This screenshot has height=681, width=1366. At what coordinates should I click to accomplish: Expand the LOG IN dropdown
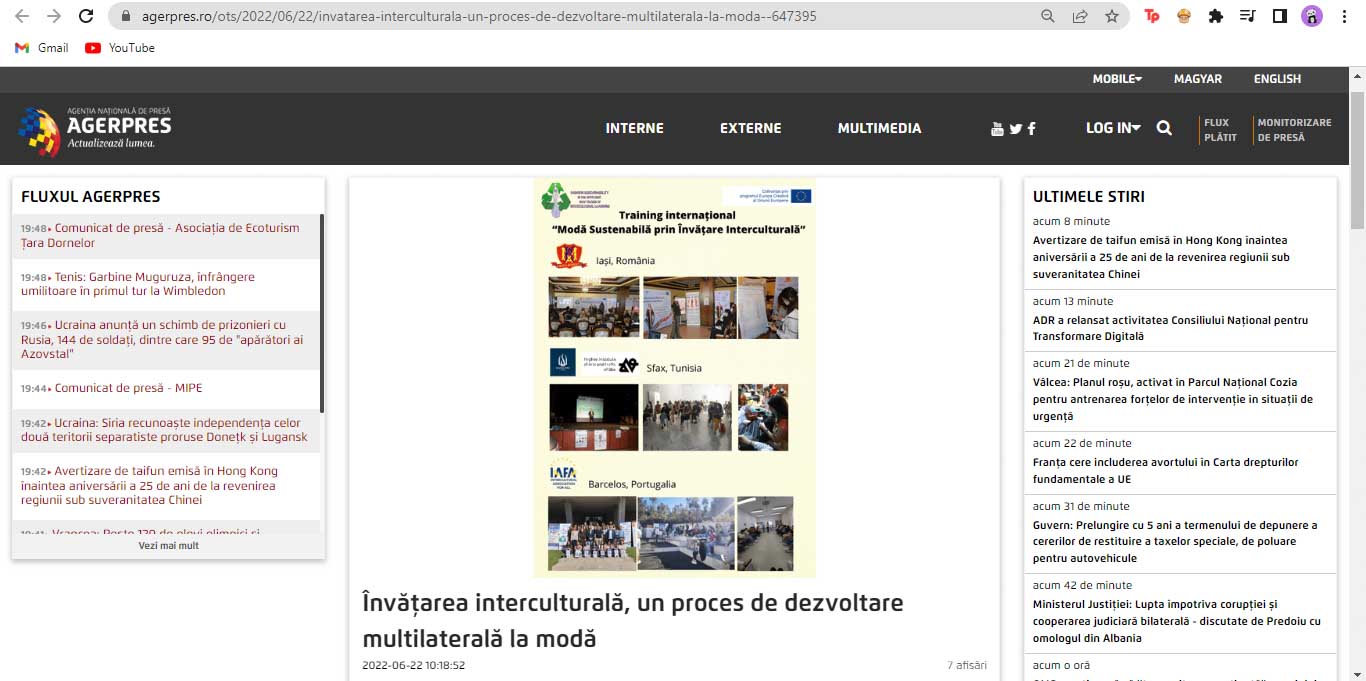1113,128
